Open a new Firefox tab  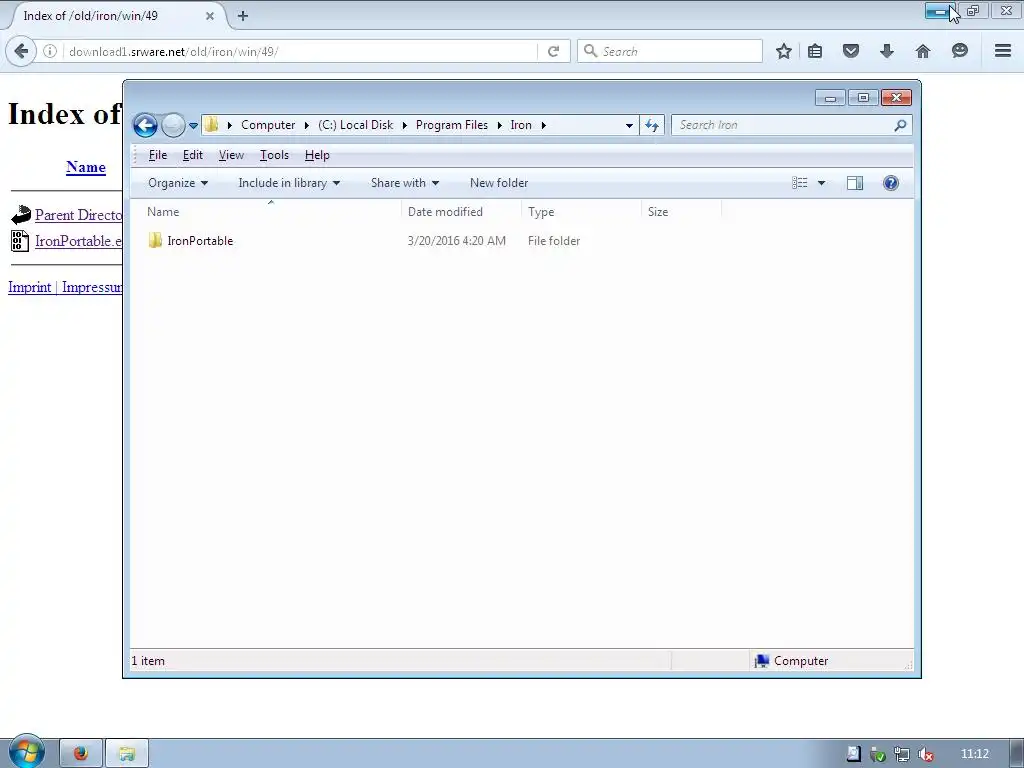(x=242, y=16)
